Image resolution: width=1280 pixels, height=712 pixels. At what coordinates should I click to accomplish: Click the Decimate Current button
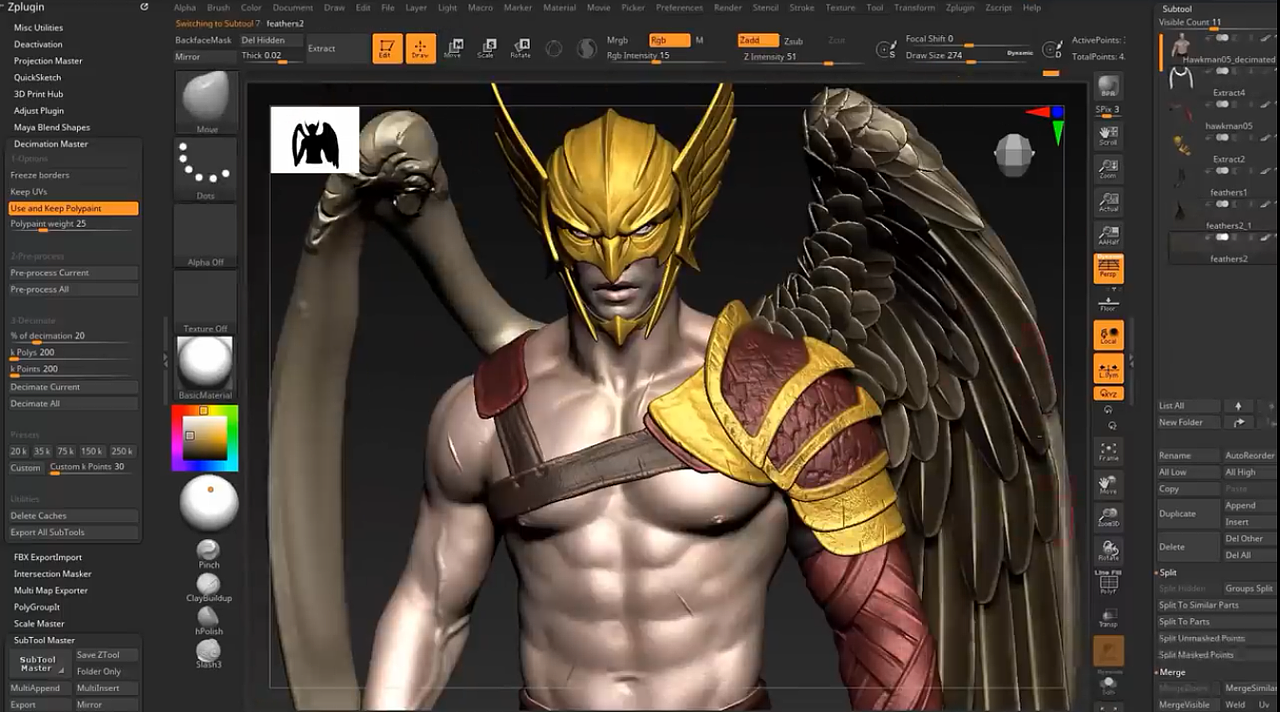click(x=73, y=387)
